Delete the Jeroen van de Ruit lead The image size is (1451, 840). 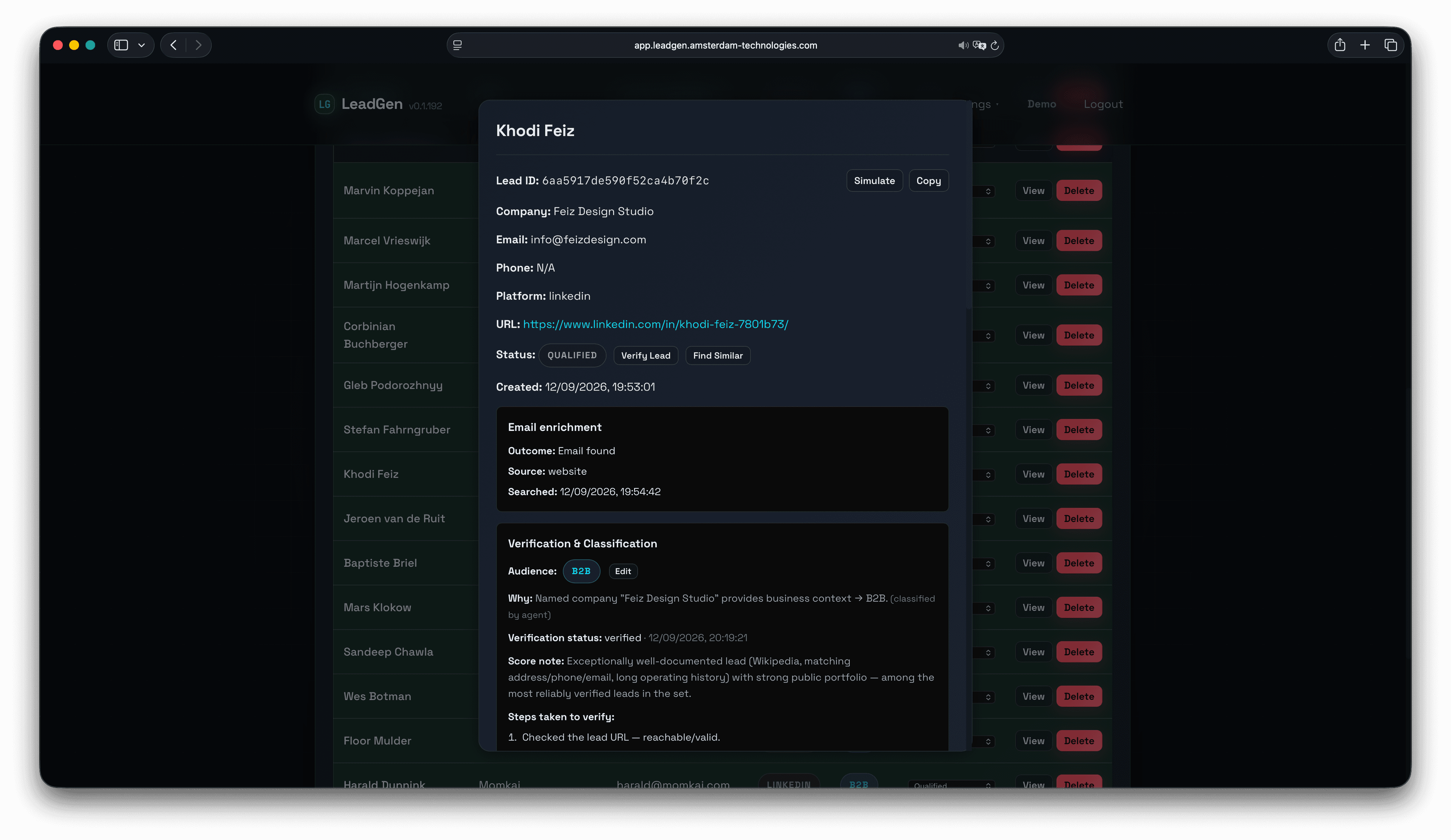[x=1078, y=518]
